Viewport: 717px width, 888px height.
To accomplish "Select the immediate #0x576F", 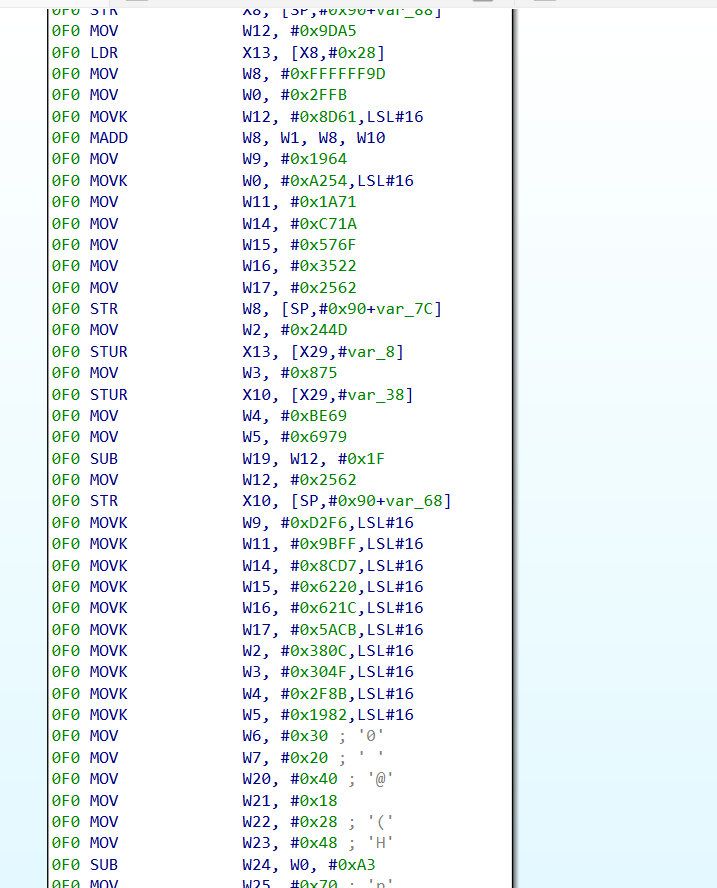I will tap(323, 245).
